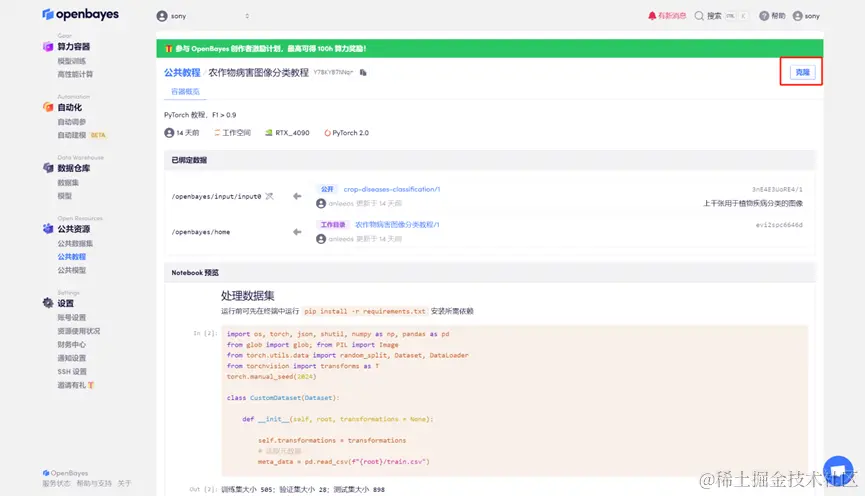This screenshot has height=496, width=865.
Task: Click the ID text evi2spc6646d
Action: [779, 225]
